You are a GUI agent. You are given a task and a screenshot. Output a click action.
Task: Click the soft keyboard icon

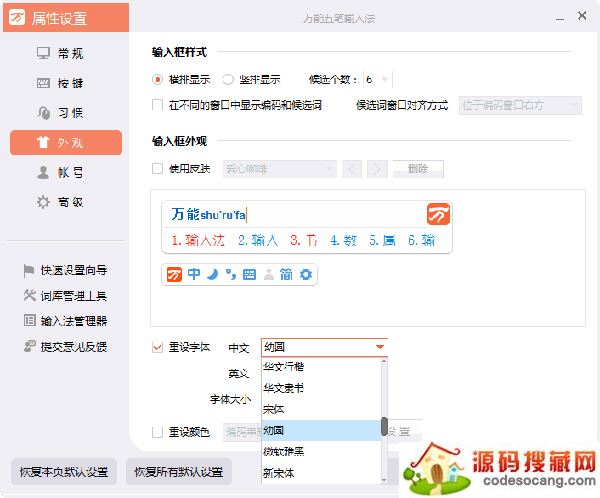[249, 274]
